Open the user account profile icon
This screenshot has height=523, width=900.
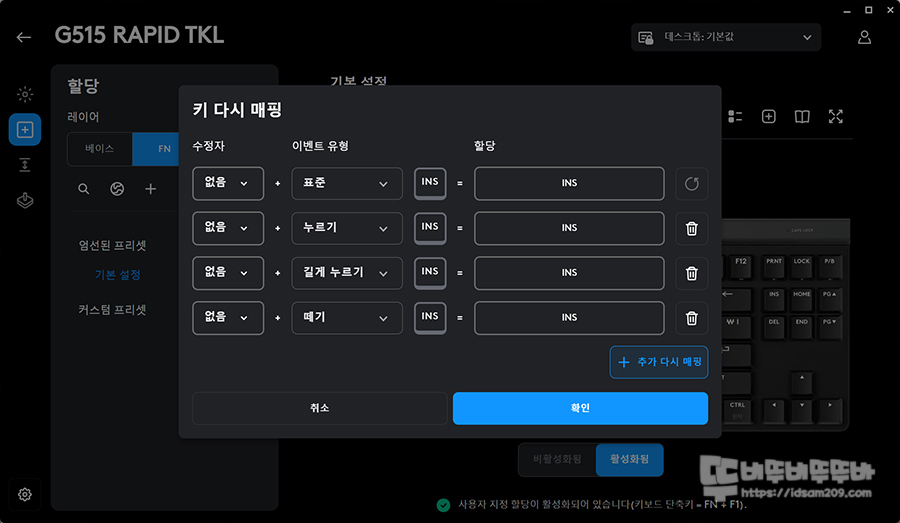coord(864,37)
